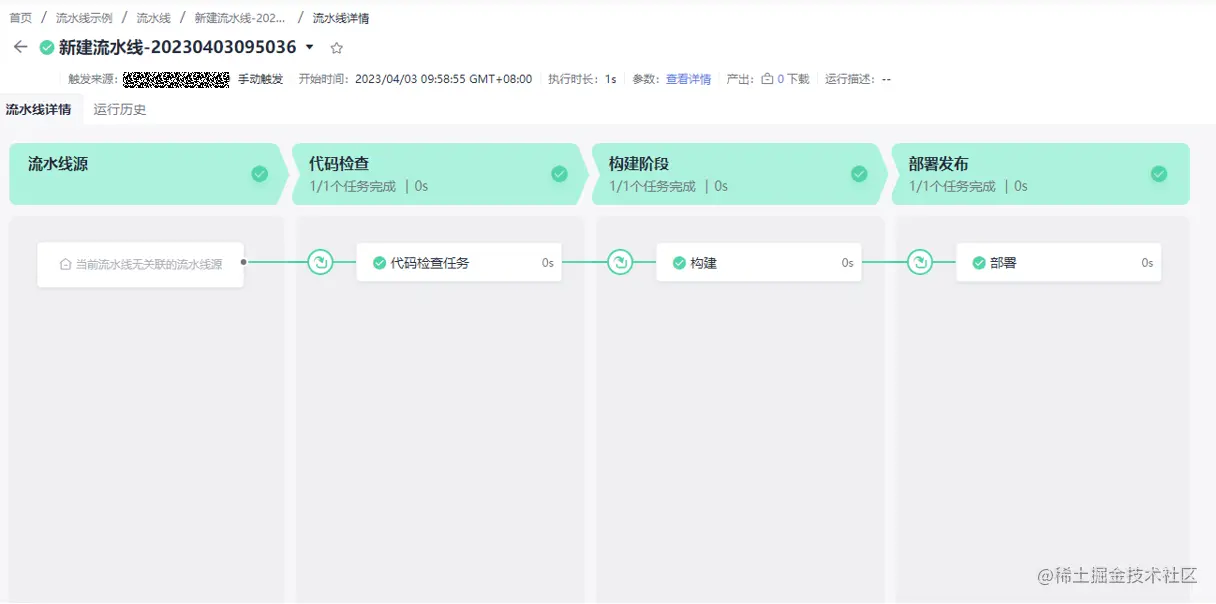Switch to the 流水线详情 tab
This screenshot has height=604, width=1216.
coord(38,109)
